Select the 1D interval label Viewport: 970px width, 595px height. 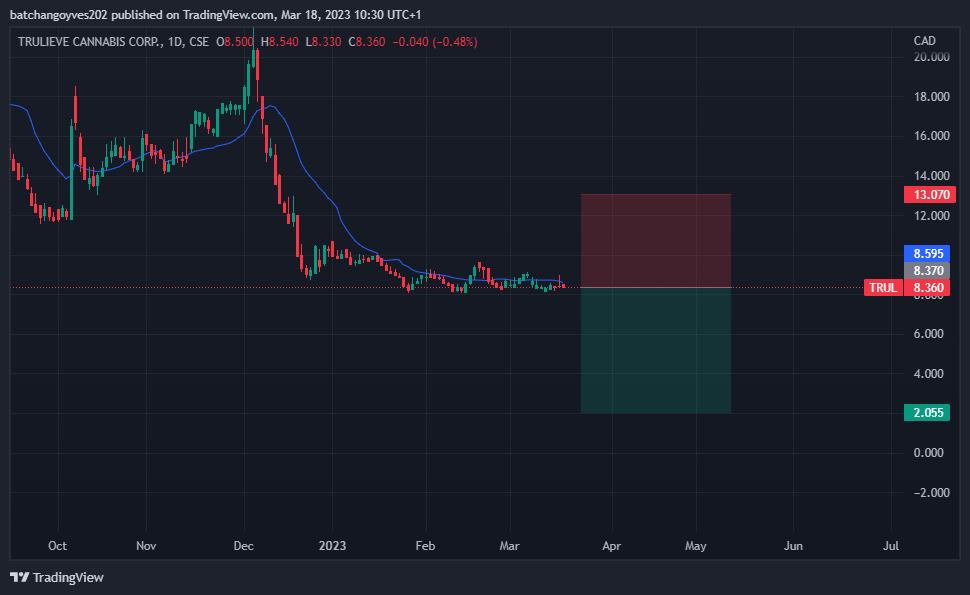pos(175,42)
